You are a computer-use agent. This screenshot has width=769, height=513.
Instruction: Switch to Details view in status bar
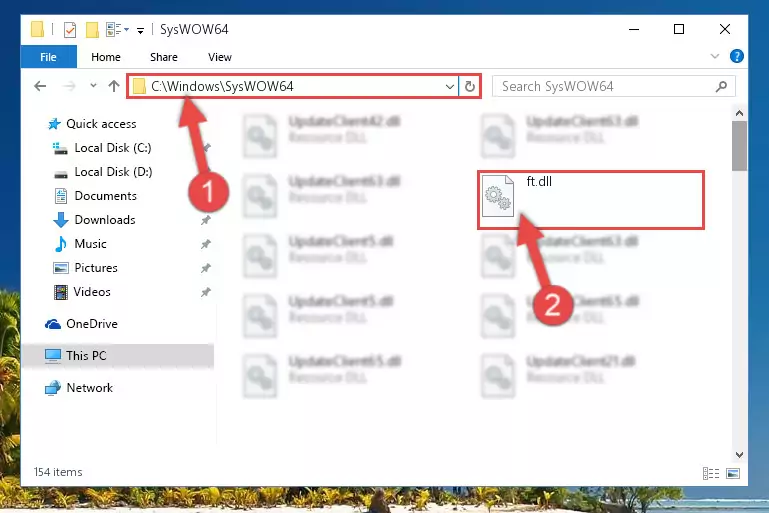pyautogui.click(x=711, y=473)
